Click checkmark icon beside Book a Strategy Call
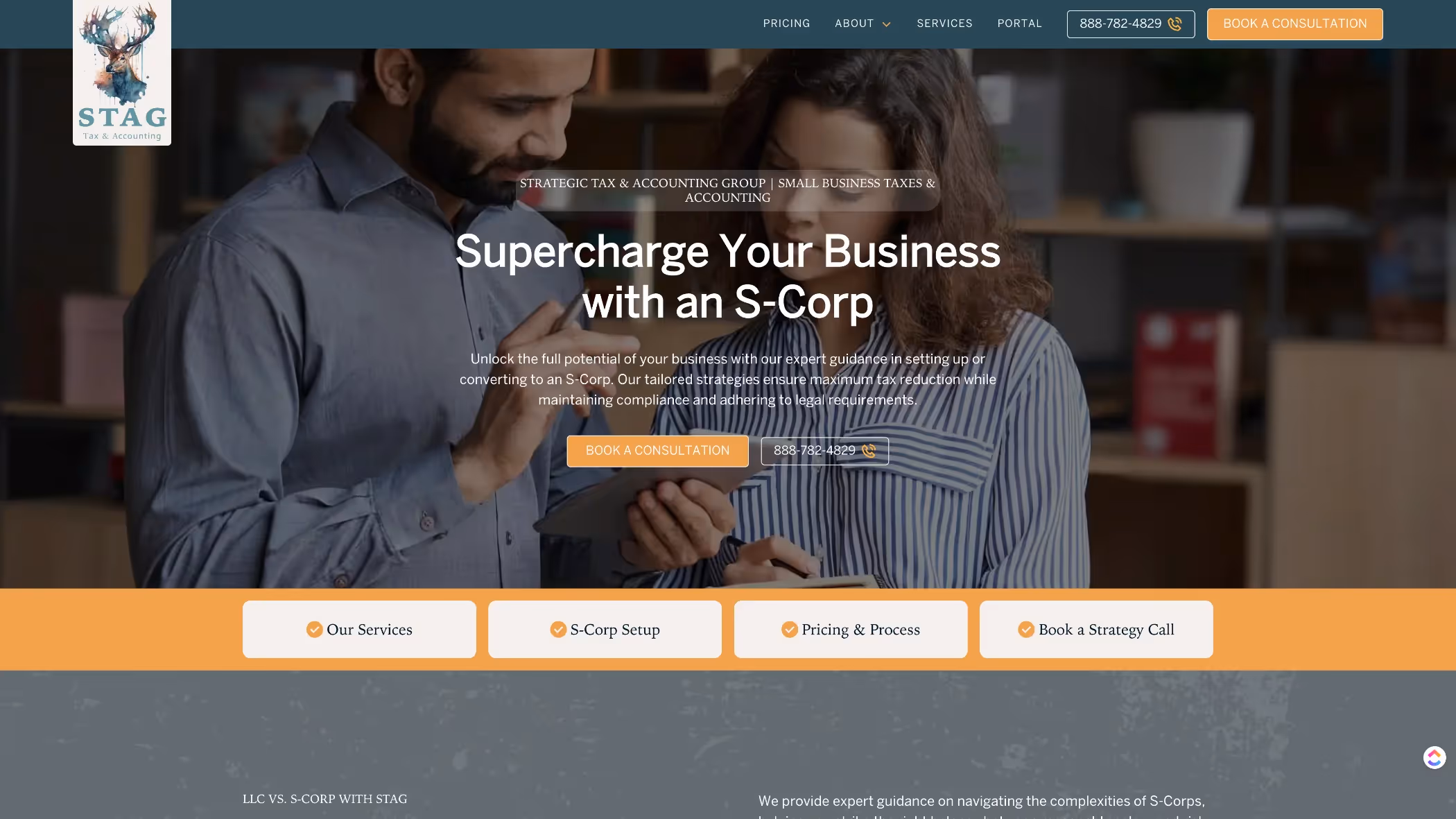 (1026, 629)
